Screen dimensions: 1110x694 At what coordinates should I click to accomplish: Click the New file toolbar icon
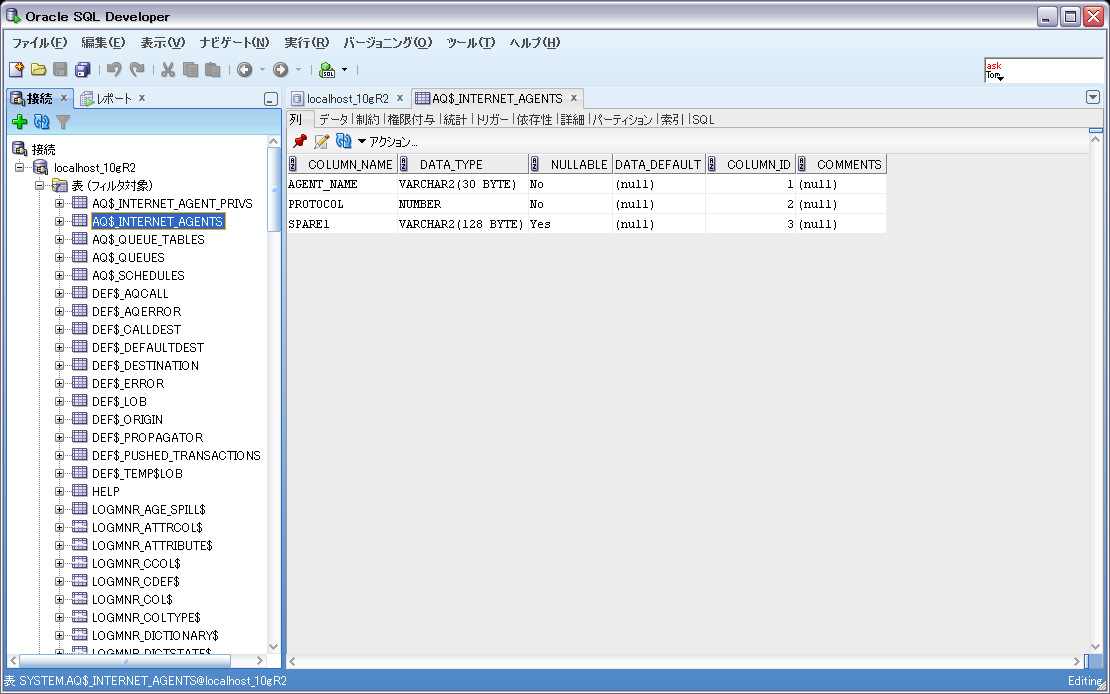pos(16,69)
